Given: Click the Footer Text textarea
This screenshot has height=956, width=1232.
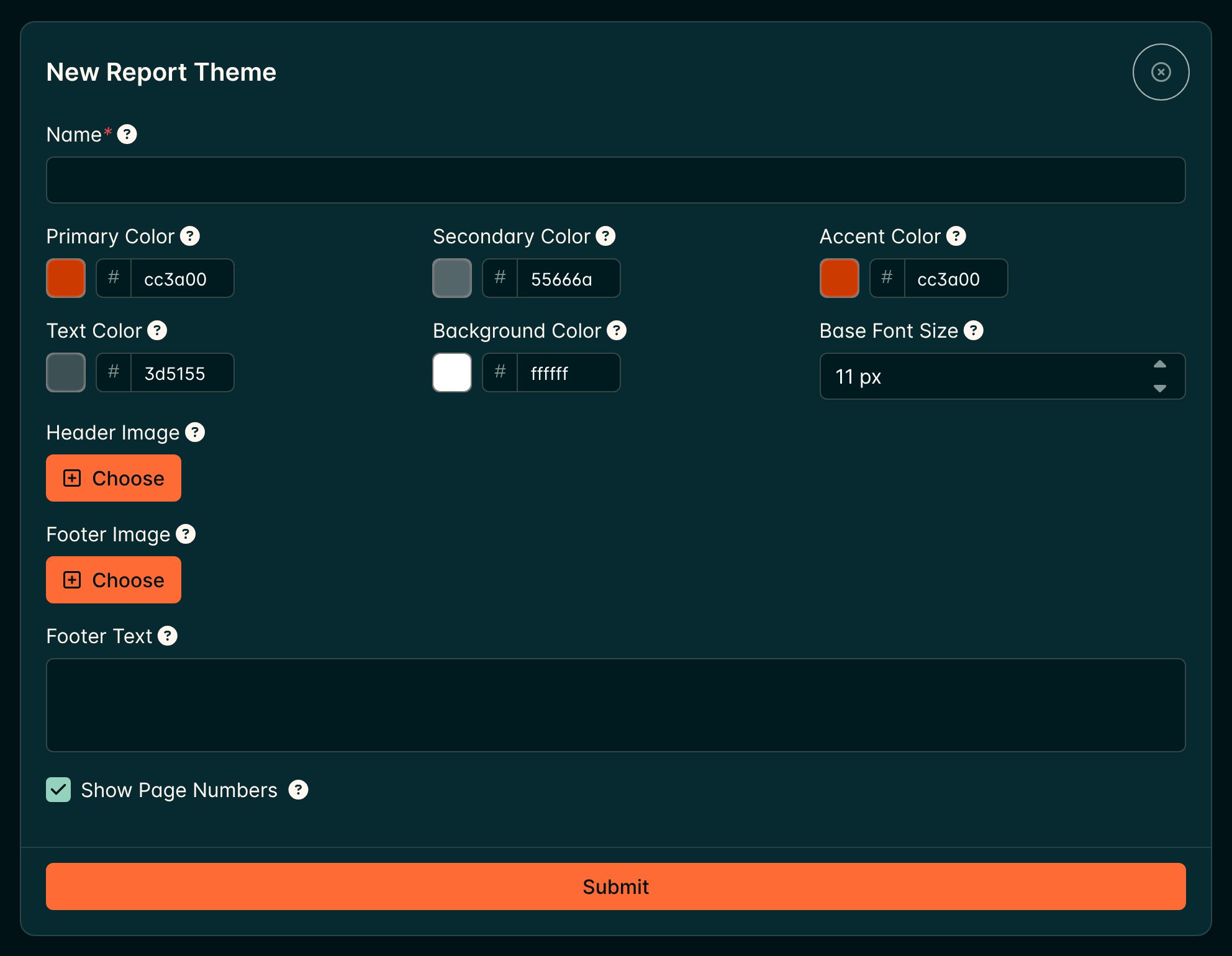Looking at the screenshot, I should click(615, 705).
